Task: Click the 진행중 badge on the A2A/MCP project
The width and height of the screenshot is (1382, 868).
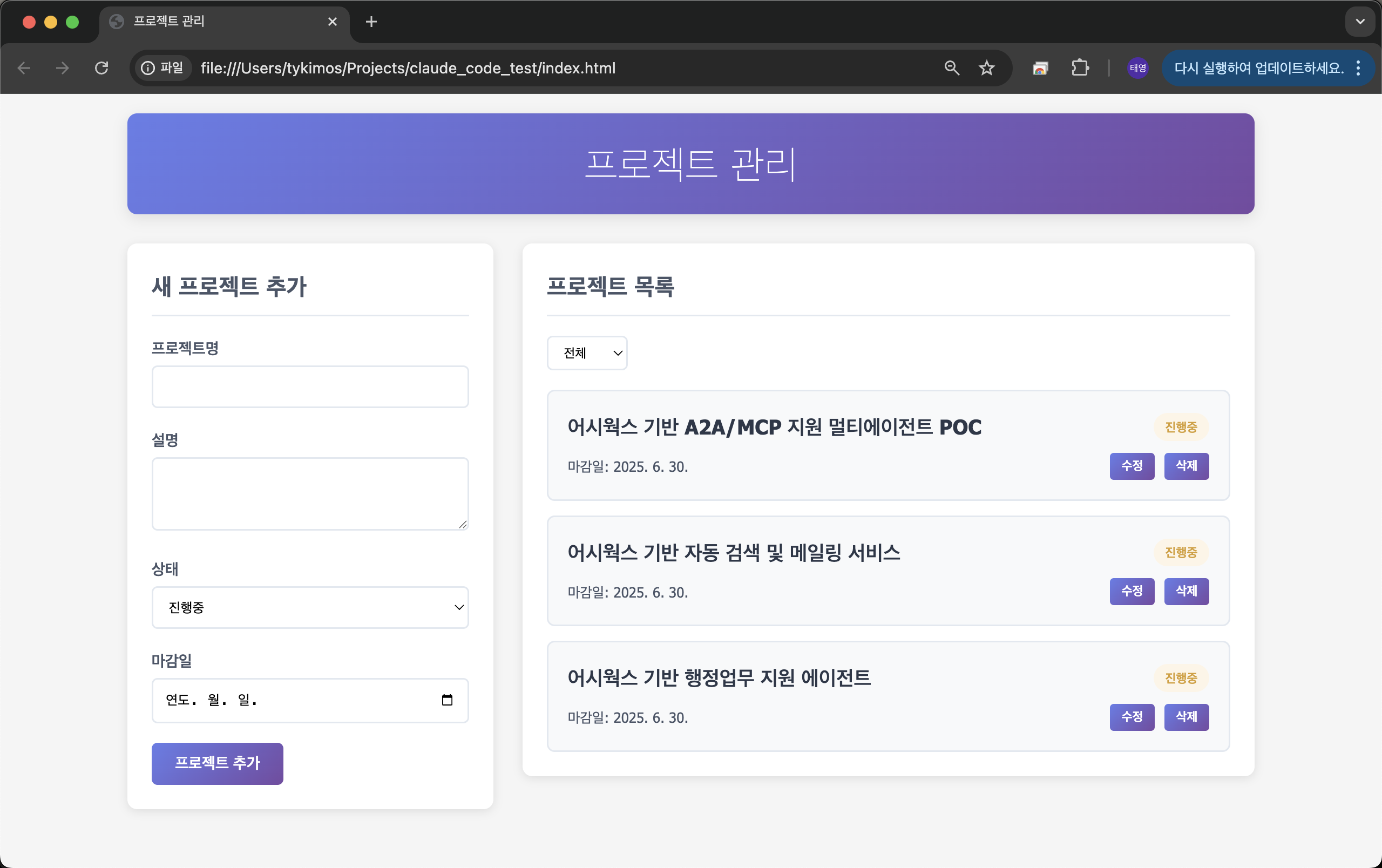Action: coord(1181,428)
